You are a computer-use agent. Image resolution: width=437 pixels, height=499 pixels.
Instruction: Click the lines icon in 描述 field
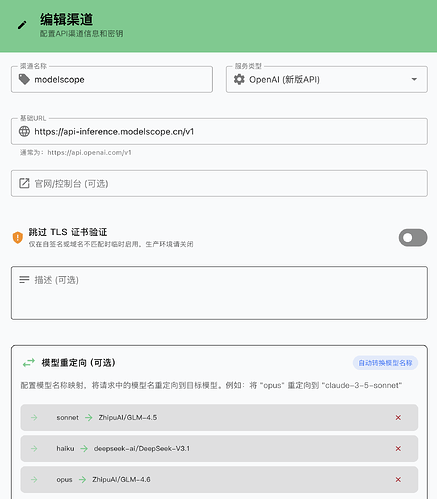click(24, 280)
